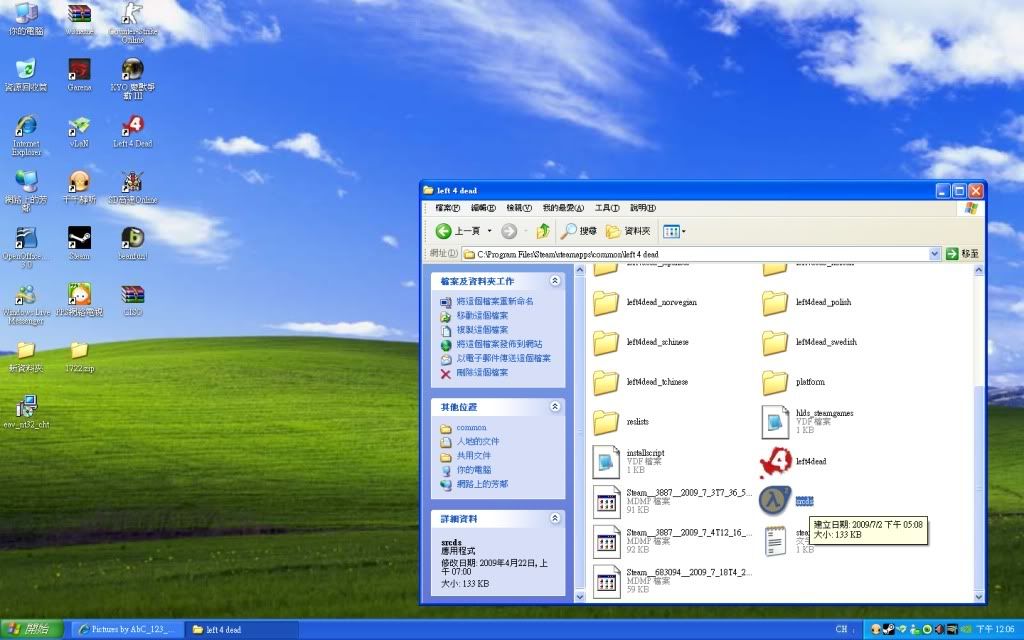Click the Windows Start button
The image size is (1024, 640).
pos(32,629)
